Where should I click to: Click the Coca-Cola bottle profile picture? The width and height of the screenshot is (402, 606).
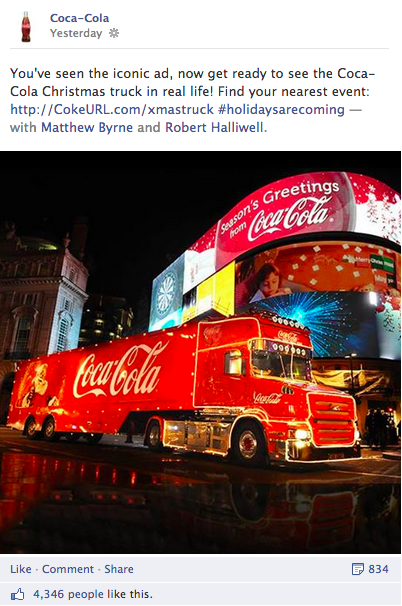(26, 26)
